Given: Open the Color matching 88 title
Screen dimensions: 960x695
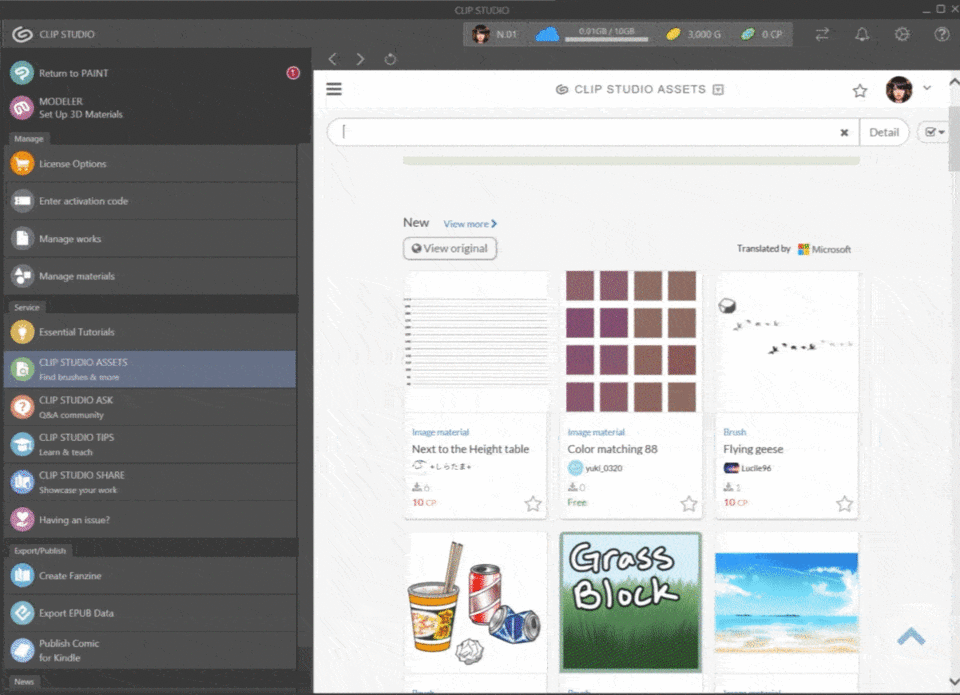Looking at the screenshot, I should [x=612, y=449].
